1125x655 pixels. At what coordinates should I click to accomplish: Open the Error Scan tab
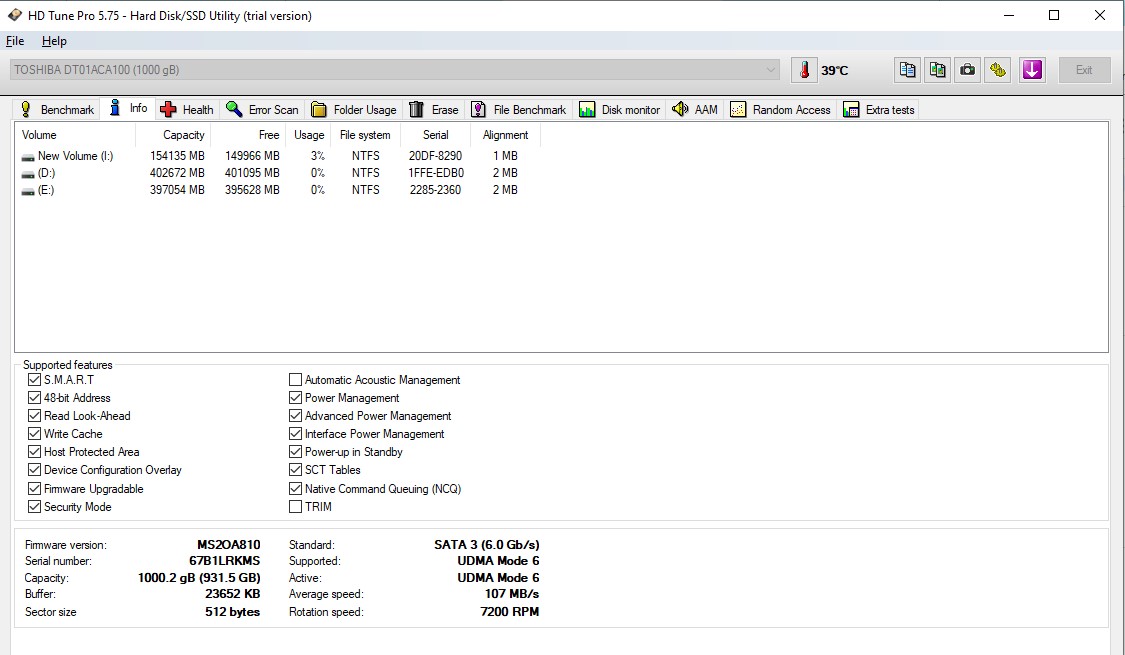[x=262, y=110]
